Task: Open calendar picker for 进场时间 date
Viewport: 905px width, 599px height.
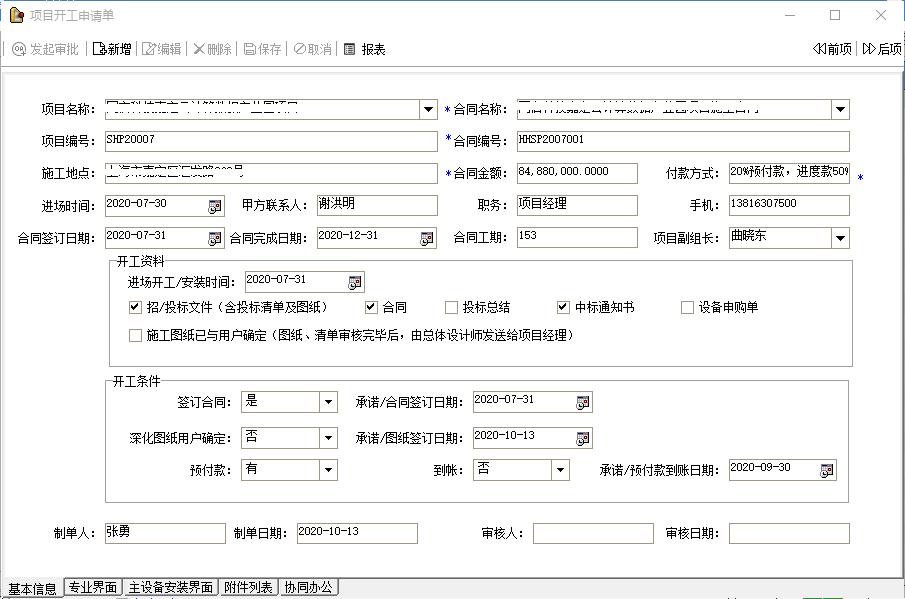Action: tap(215, 206)
